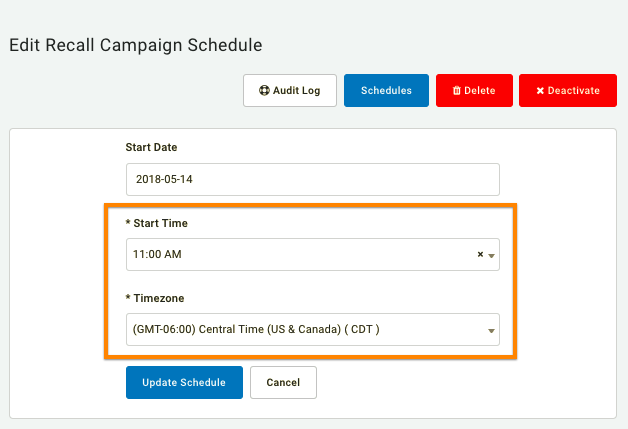Cancel editing the schedule

point(283,383)
